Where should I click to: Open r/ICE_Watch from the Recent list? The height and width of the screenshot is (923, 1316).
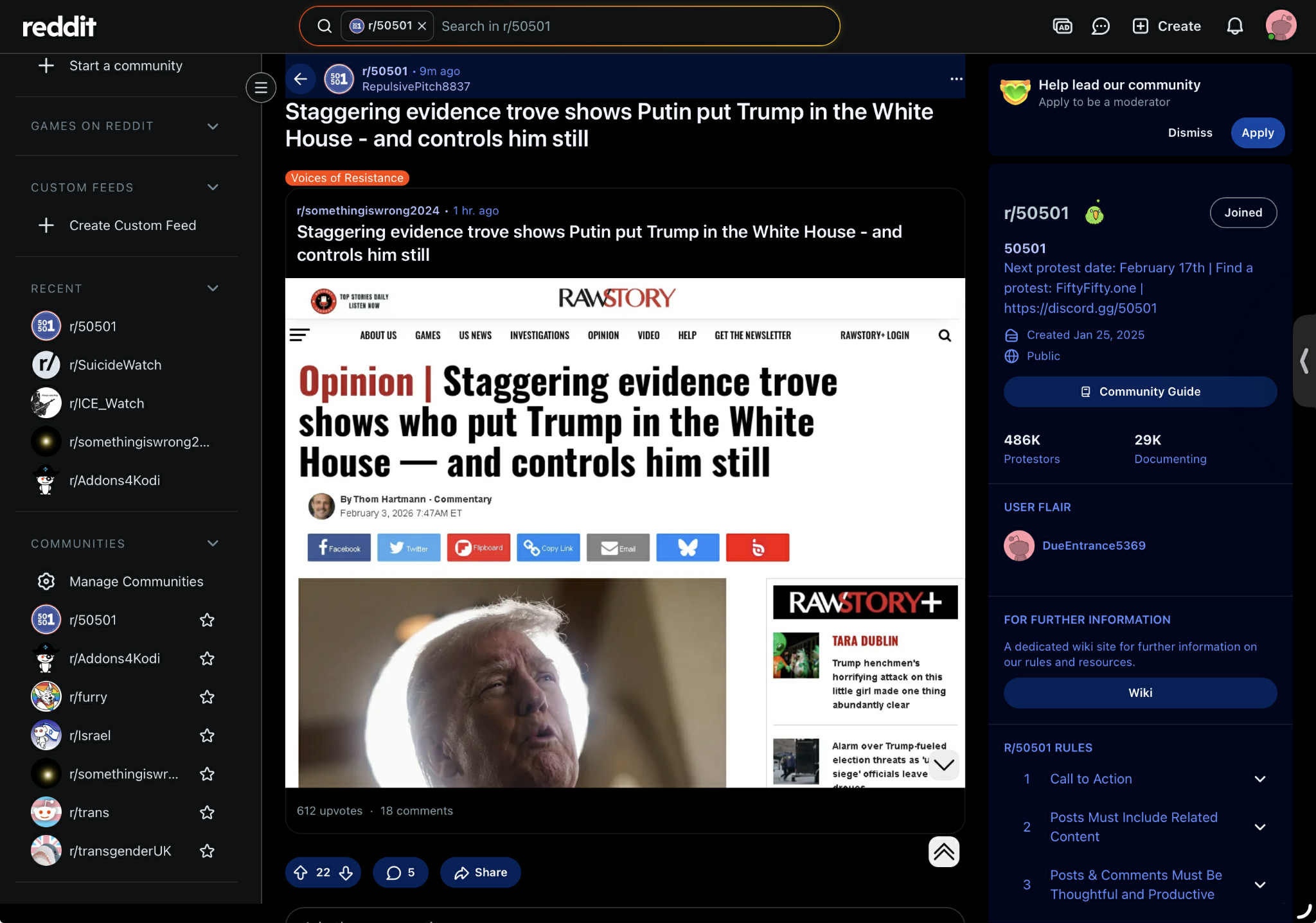107,403
